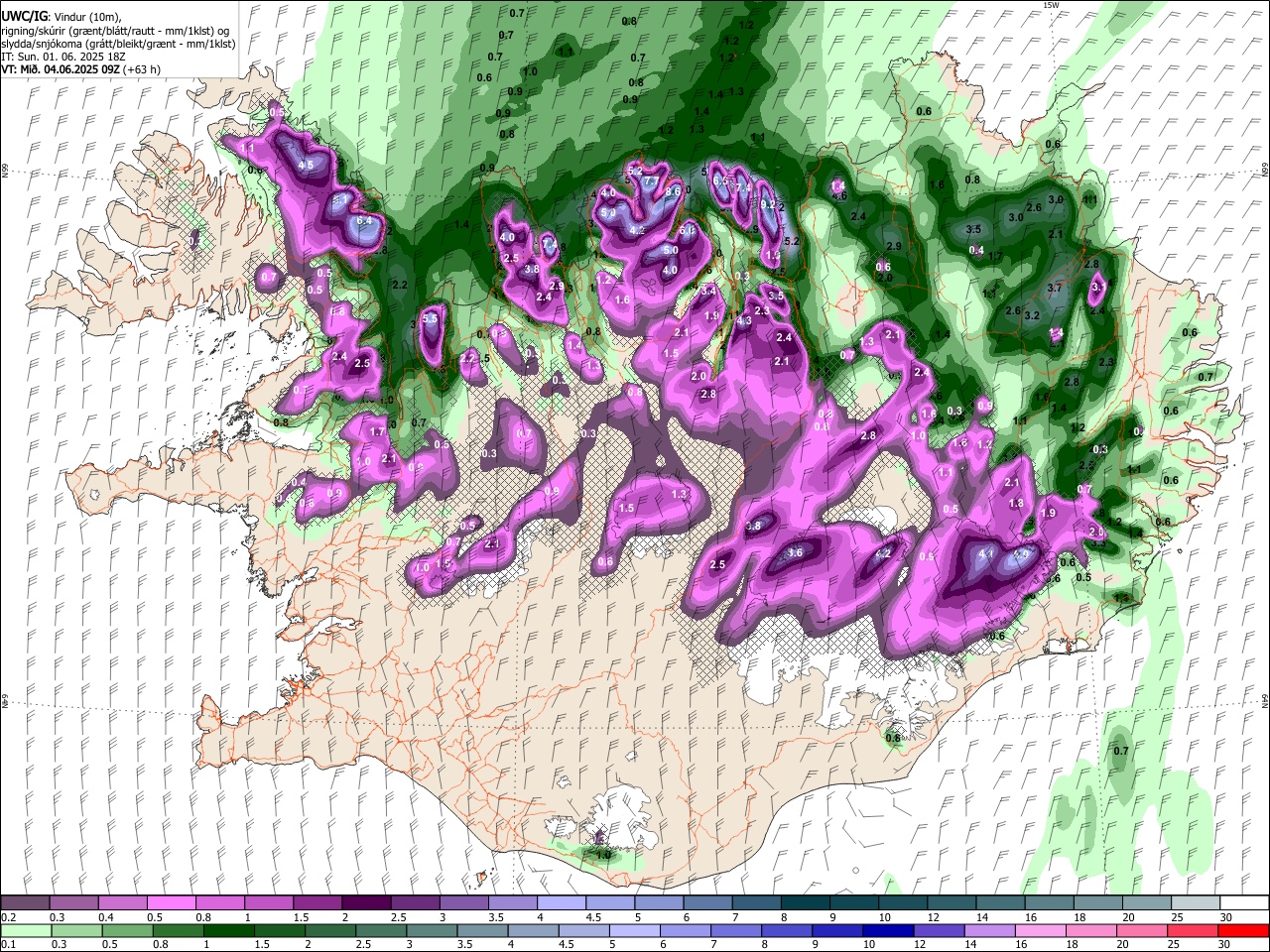Click the 'UWC/IG: Vindur (10m)' title line

61,17
